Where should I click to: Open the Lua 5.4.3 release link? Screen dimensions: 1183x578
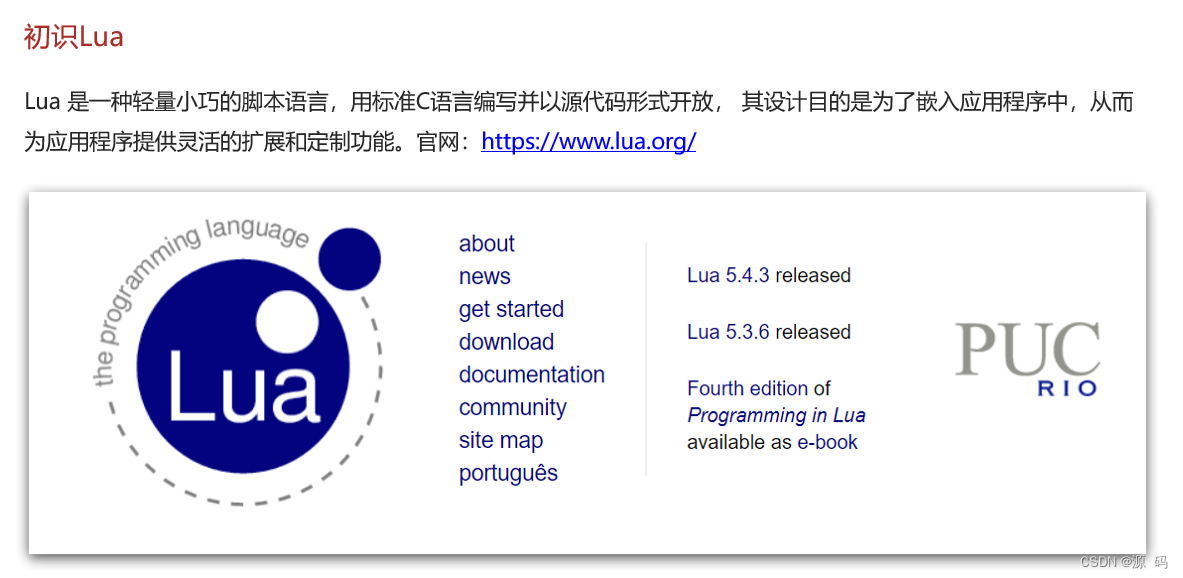point(728,275)
